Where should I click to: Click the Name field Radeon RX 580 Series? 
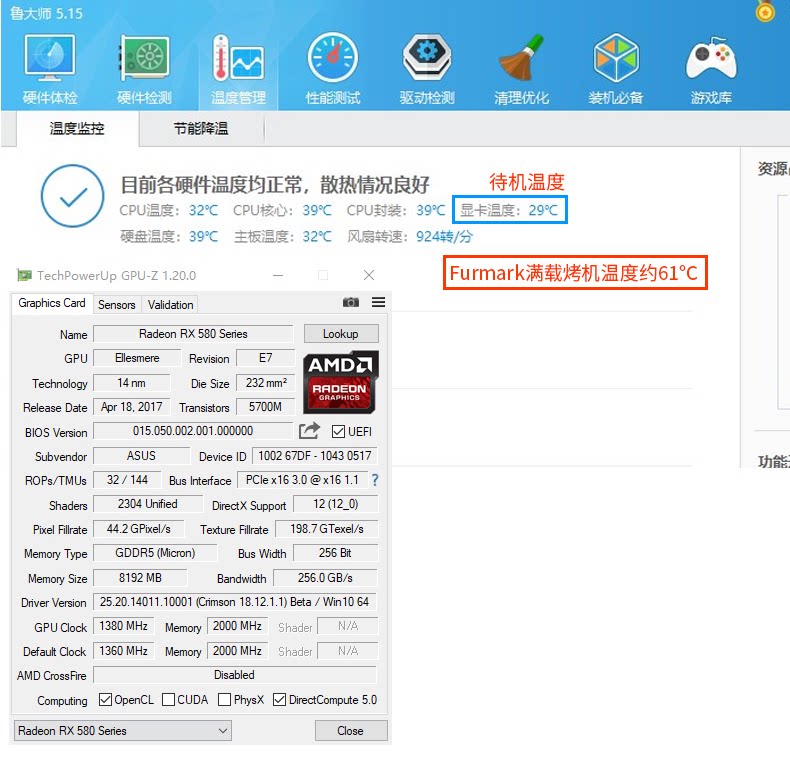click(193, 334)
